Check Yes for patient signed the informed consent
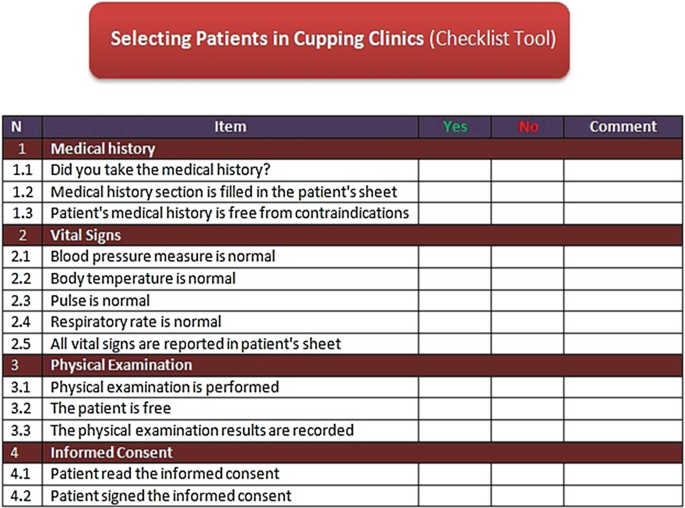Screen dimensions: 685x508 tap(454, 496)
